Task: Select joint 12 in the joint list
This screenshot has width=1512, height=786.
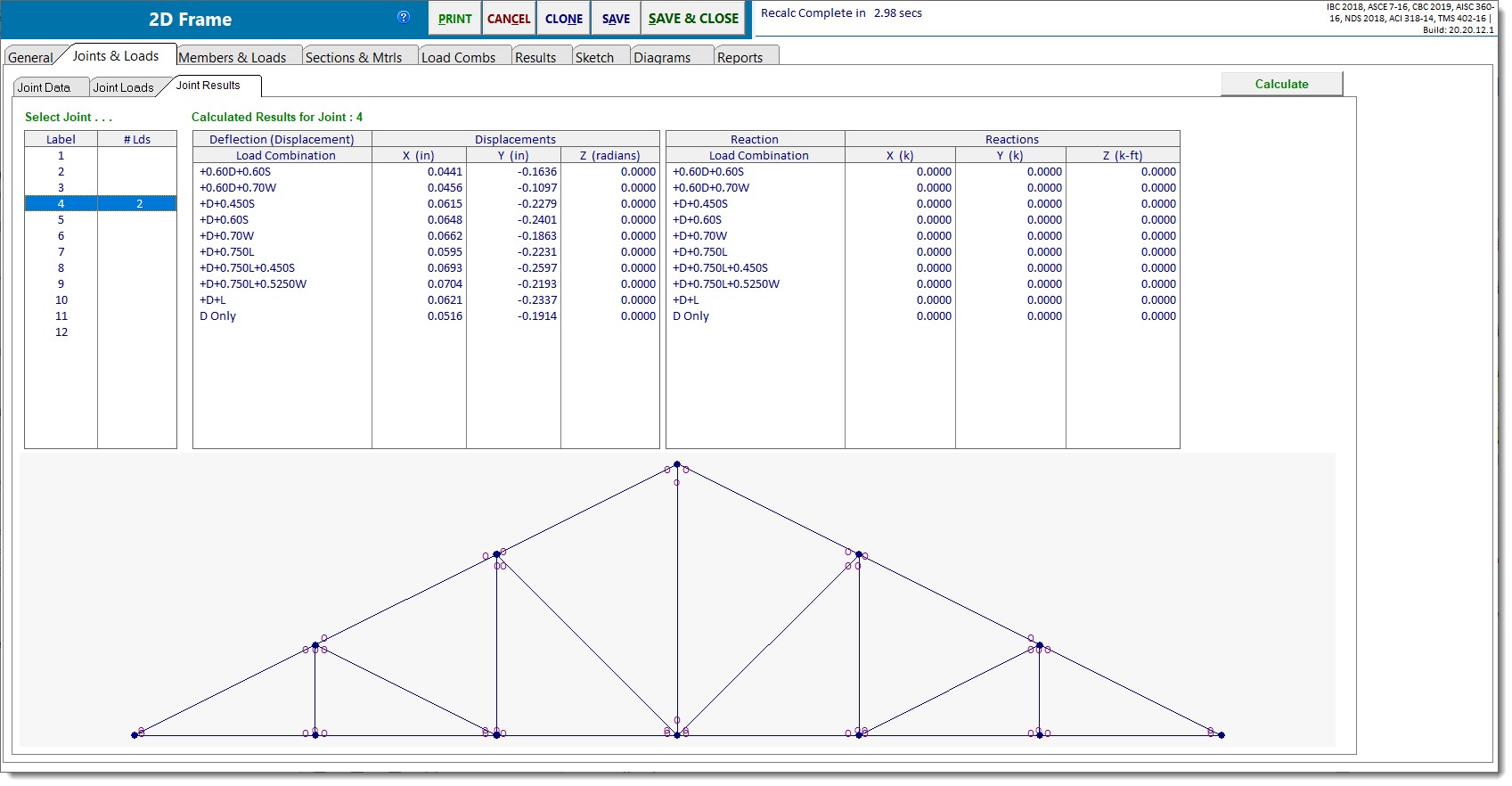Action: (61, 332)
